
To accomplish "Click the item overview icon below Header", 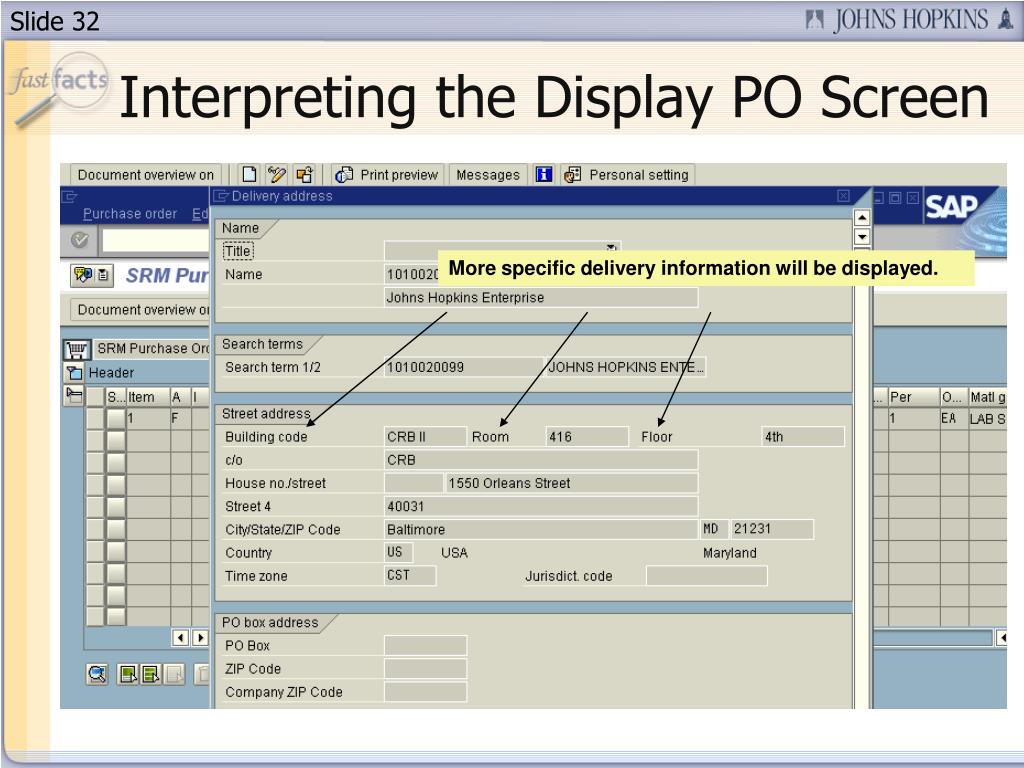I will pos(74,395).
